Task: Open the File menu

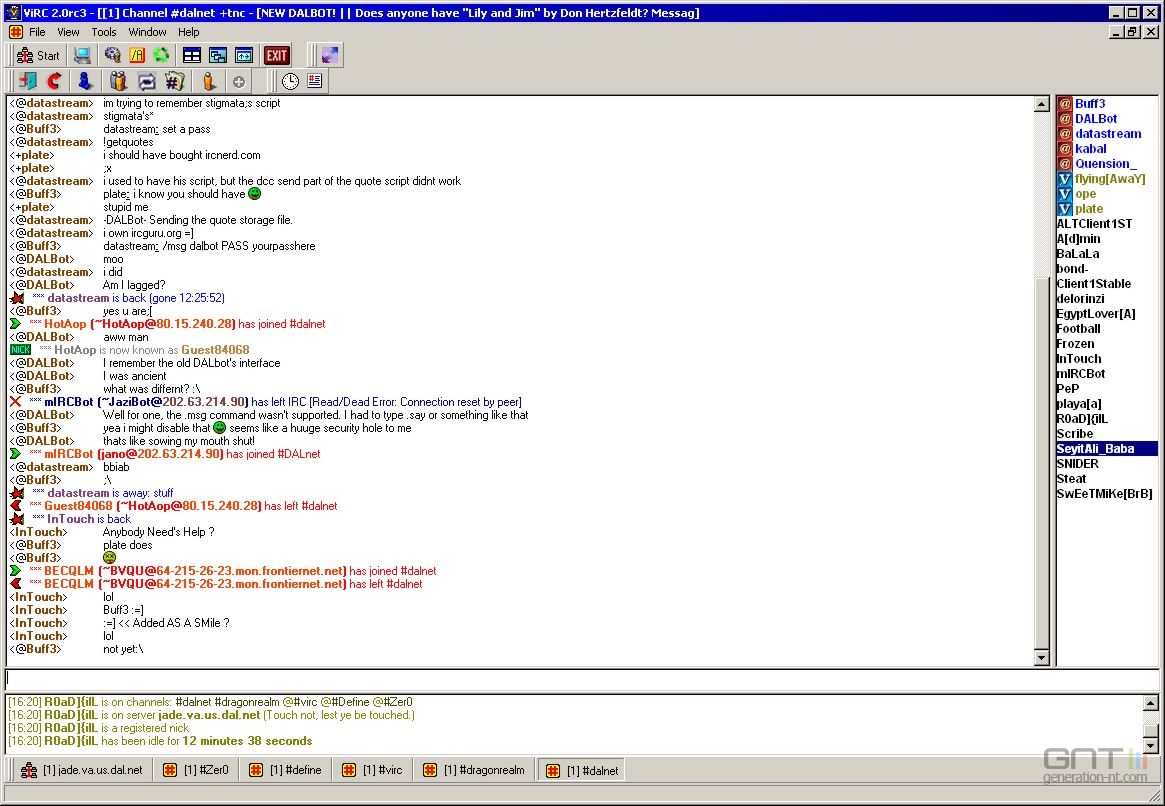Action: (x=37, y=32)
